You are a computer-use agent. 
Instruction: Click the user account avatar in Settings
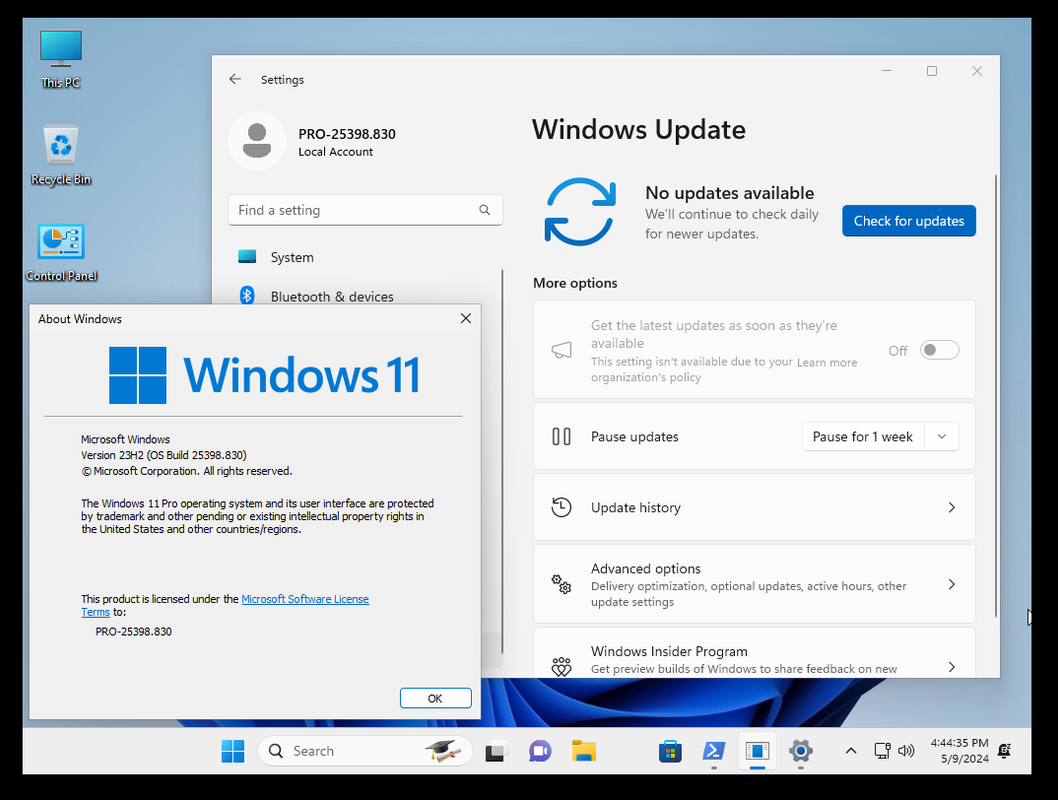tap(257, 141)
